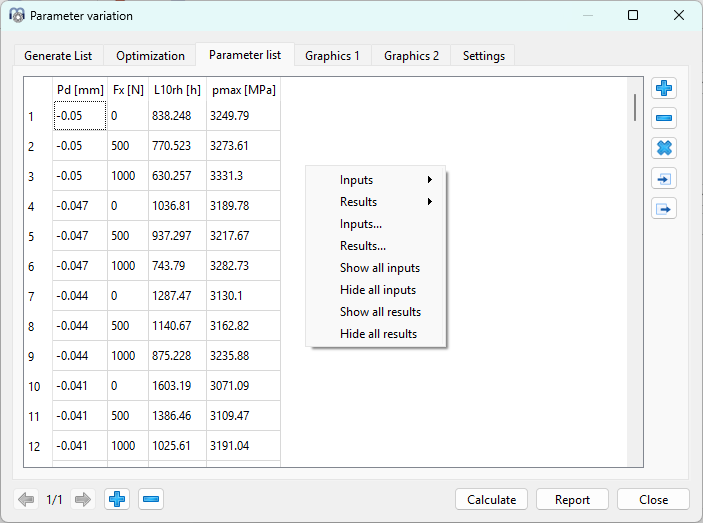
Task: Click the export list arrow icon
Action: pyautogui.click(x=664, y=209)
